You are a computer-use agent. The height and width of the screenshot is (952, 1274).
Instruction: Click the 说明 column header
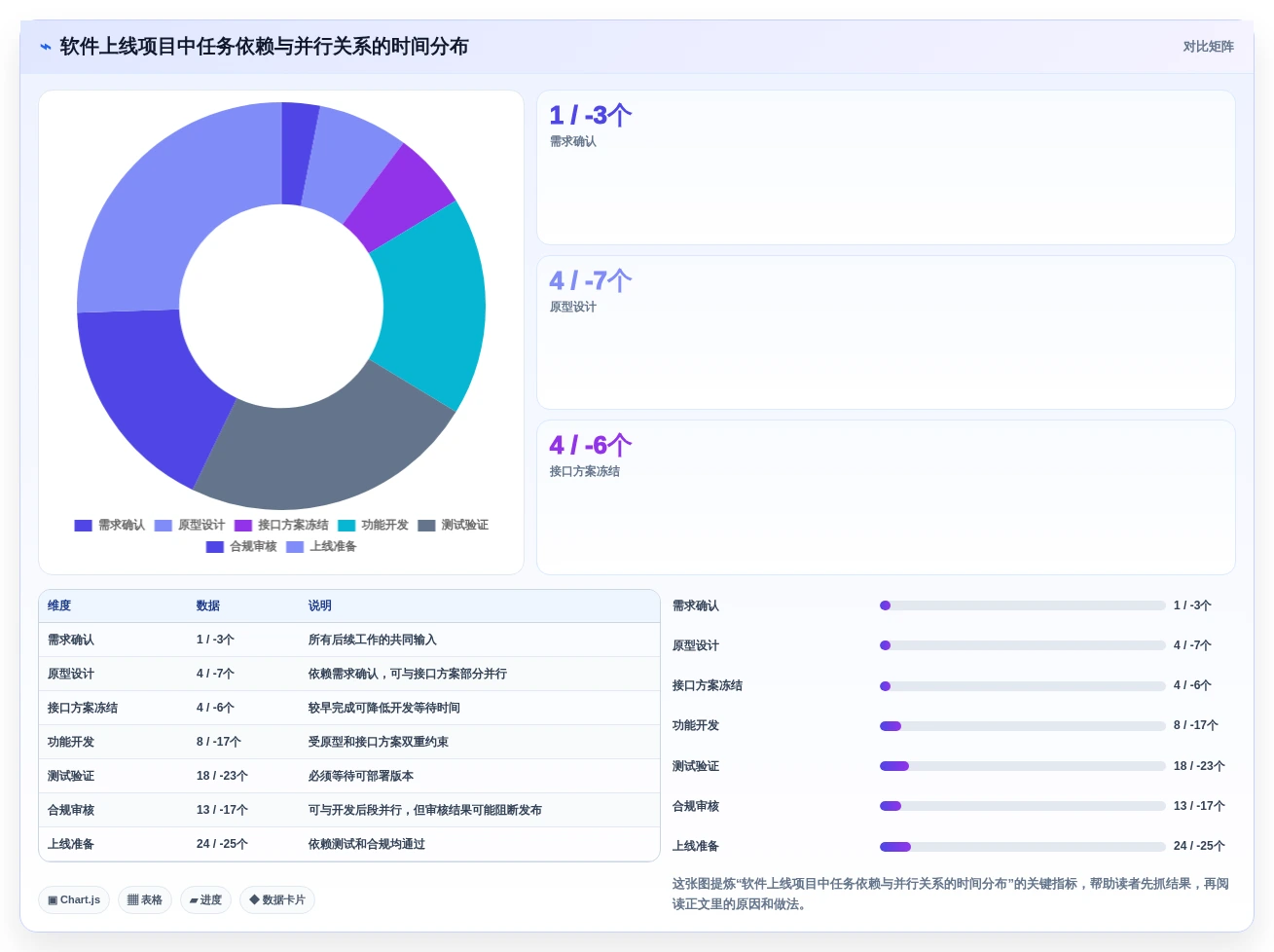320,605
